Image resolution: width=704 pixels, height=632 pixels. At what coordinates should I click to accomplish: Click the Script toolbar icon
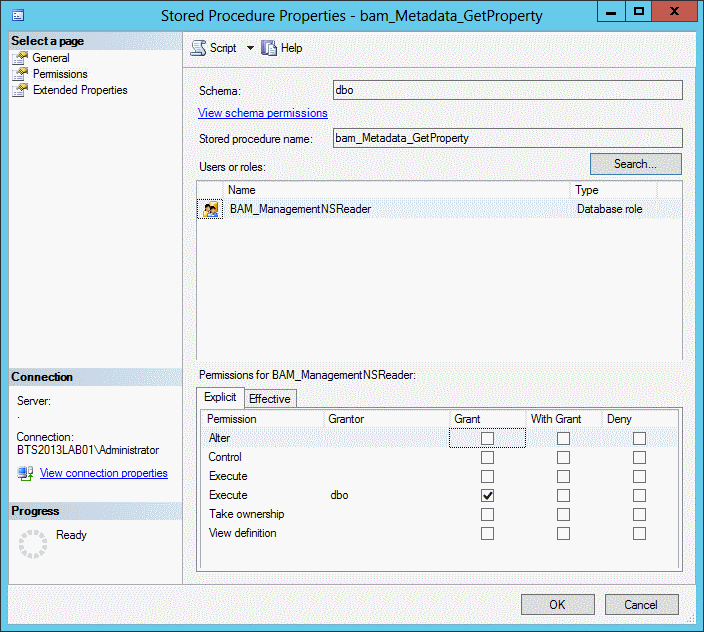[x=198, y=48]
